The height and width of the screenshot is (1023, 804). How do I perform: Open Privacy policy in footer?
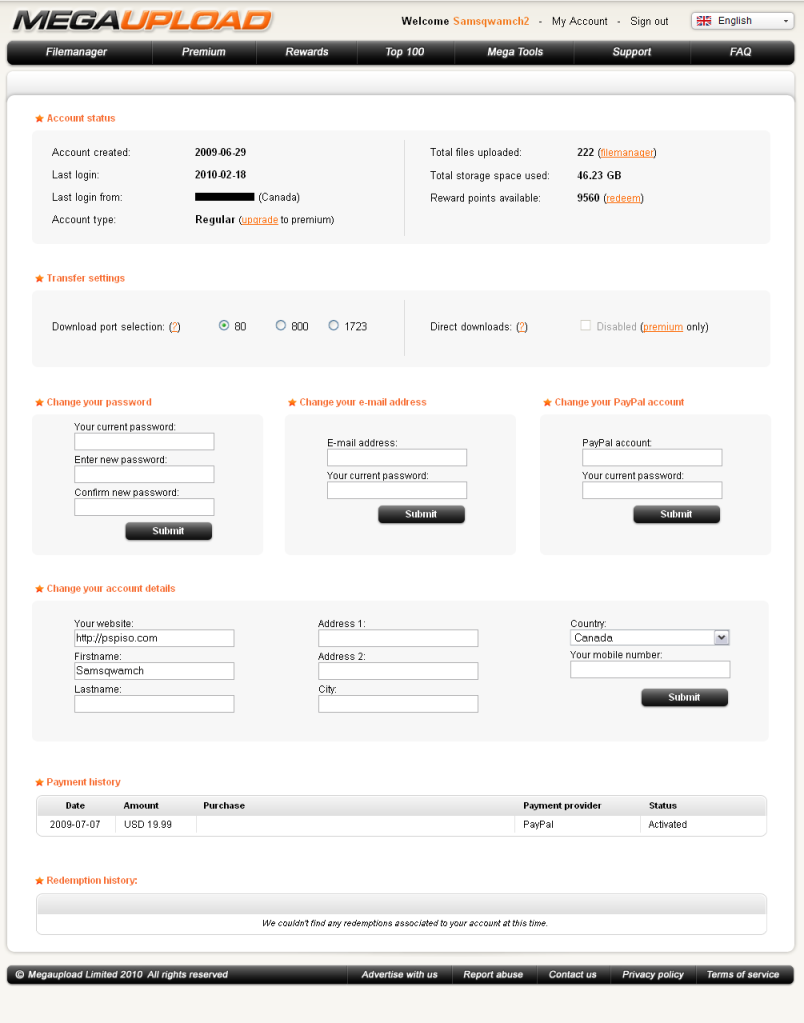pyautogui.click(x=652, y=975)
